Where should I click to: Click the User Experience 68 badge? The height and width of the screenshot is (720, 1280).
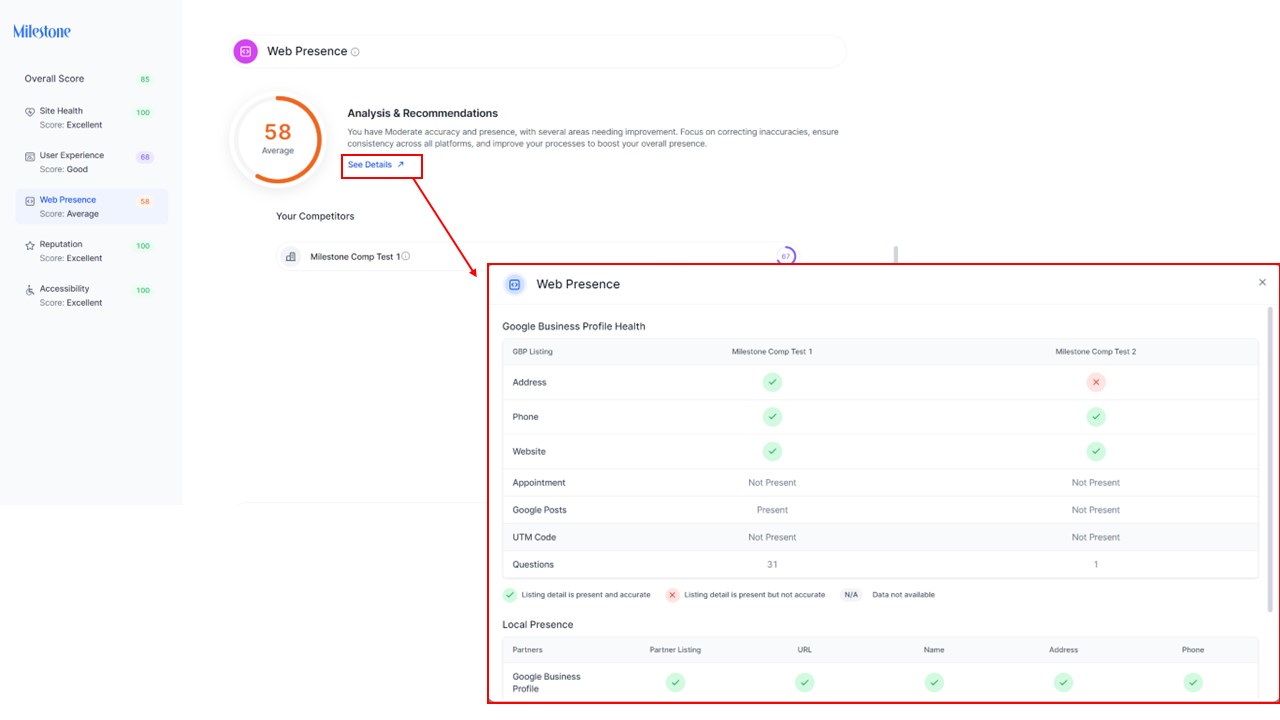pos(146,157)
